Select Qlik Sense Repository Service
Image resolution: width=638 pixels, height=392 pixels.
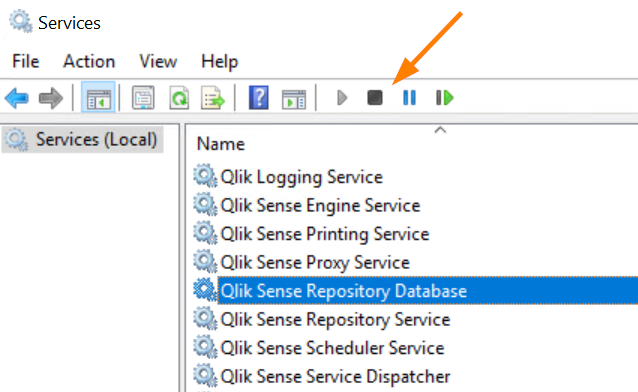[335, 320]
